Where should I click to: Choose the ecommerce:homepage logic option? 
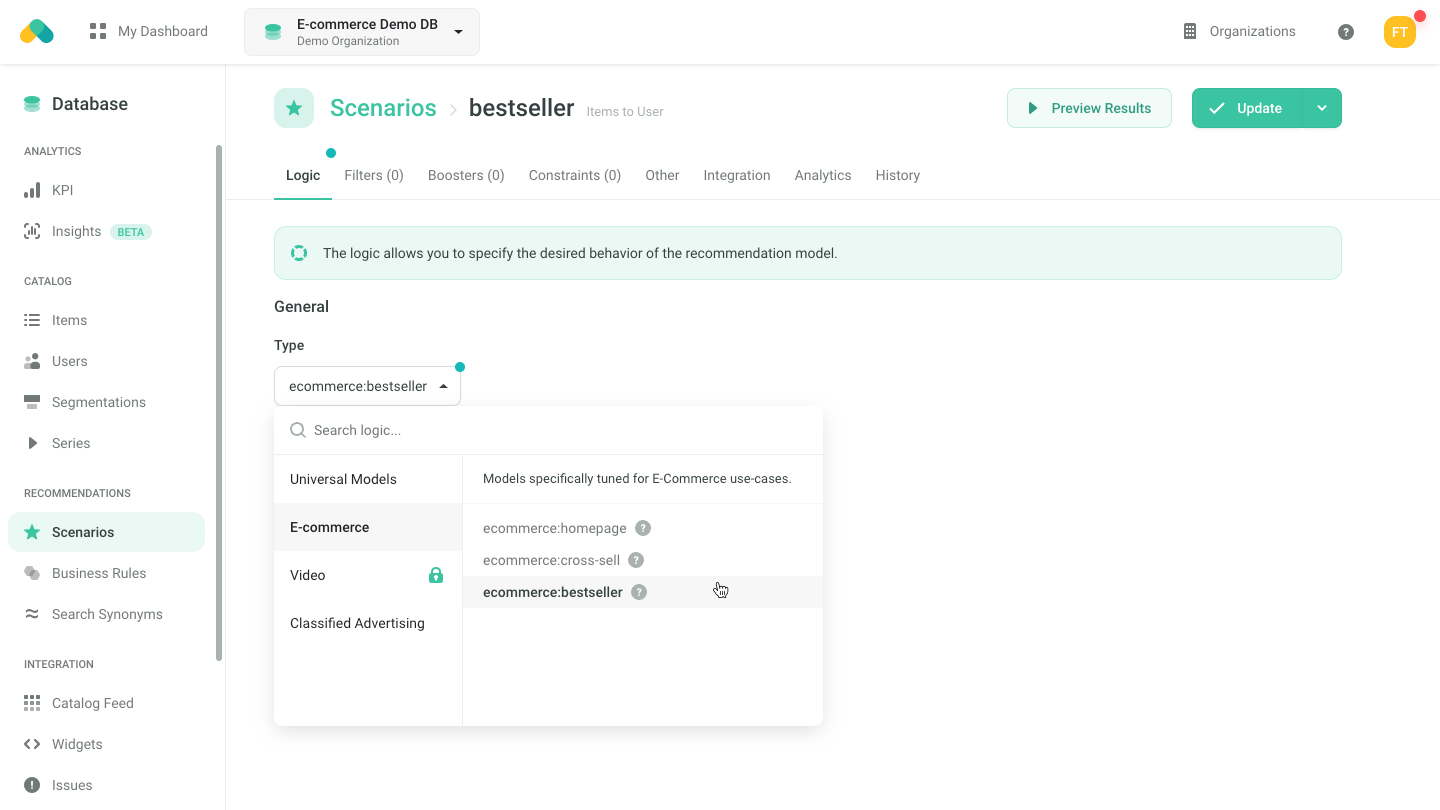click(555, 528)
